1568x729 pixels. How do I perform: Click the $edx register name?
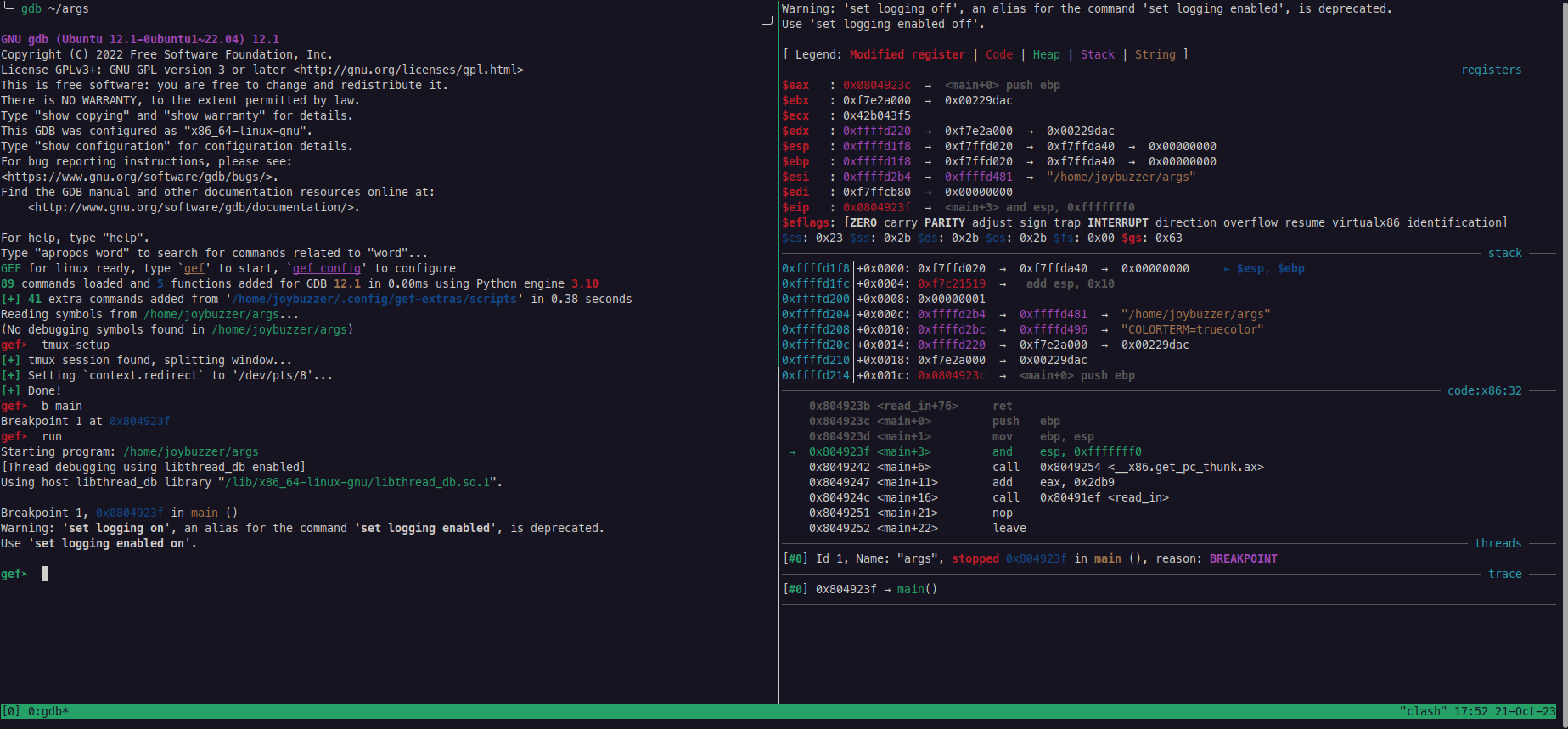coord(795,131)
